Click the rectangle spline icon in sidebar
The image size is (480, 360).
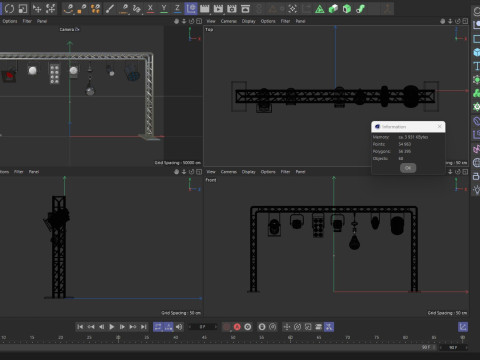pyautogui.click(x=476, y=39)
